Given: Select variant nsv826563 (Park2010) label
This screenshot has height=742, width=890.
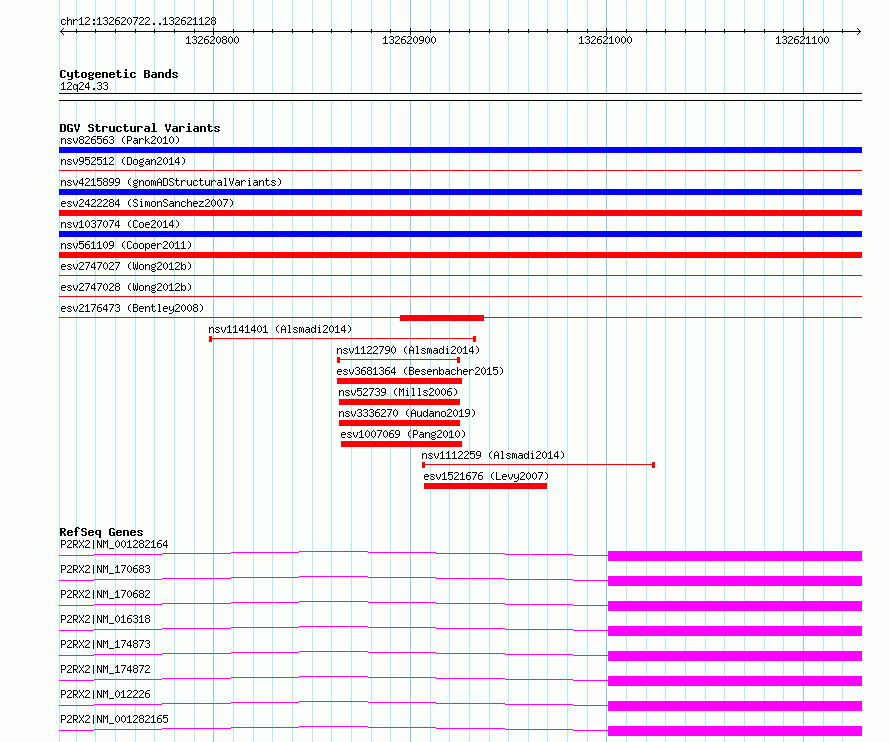Looking at the screenshot, I should 120,140.
